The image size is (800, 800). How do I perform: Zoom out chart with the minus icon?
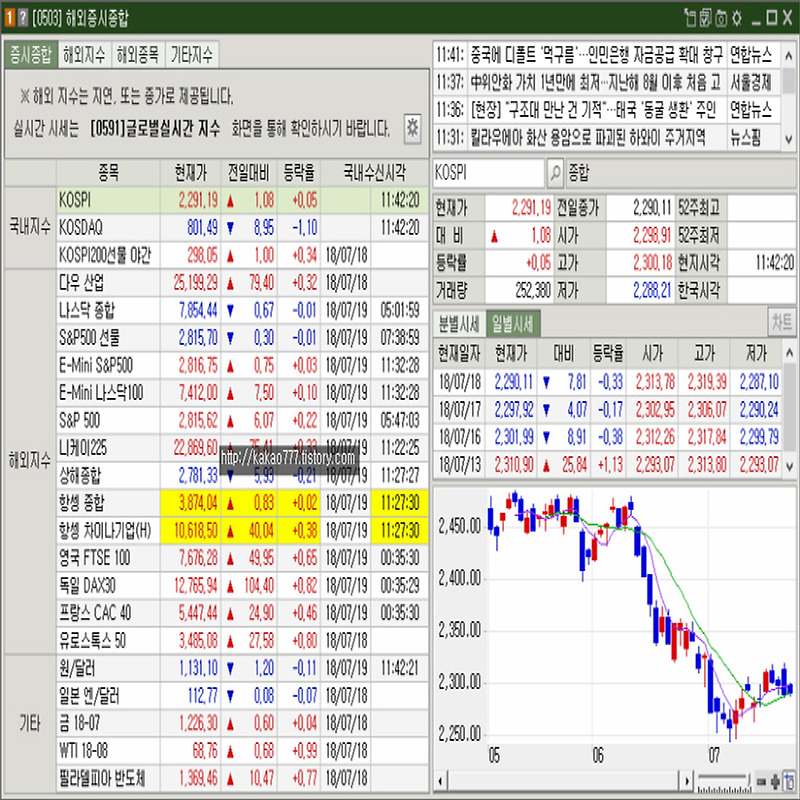[x=763, y=780]
